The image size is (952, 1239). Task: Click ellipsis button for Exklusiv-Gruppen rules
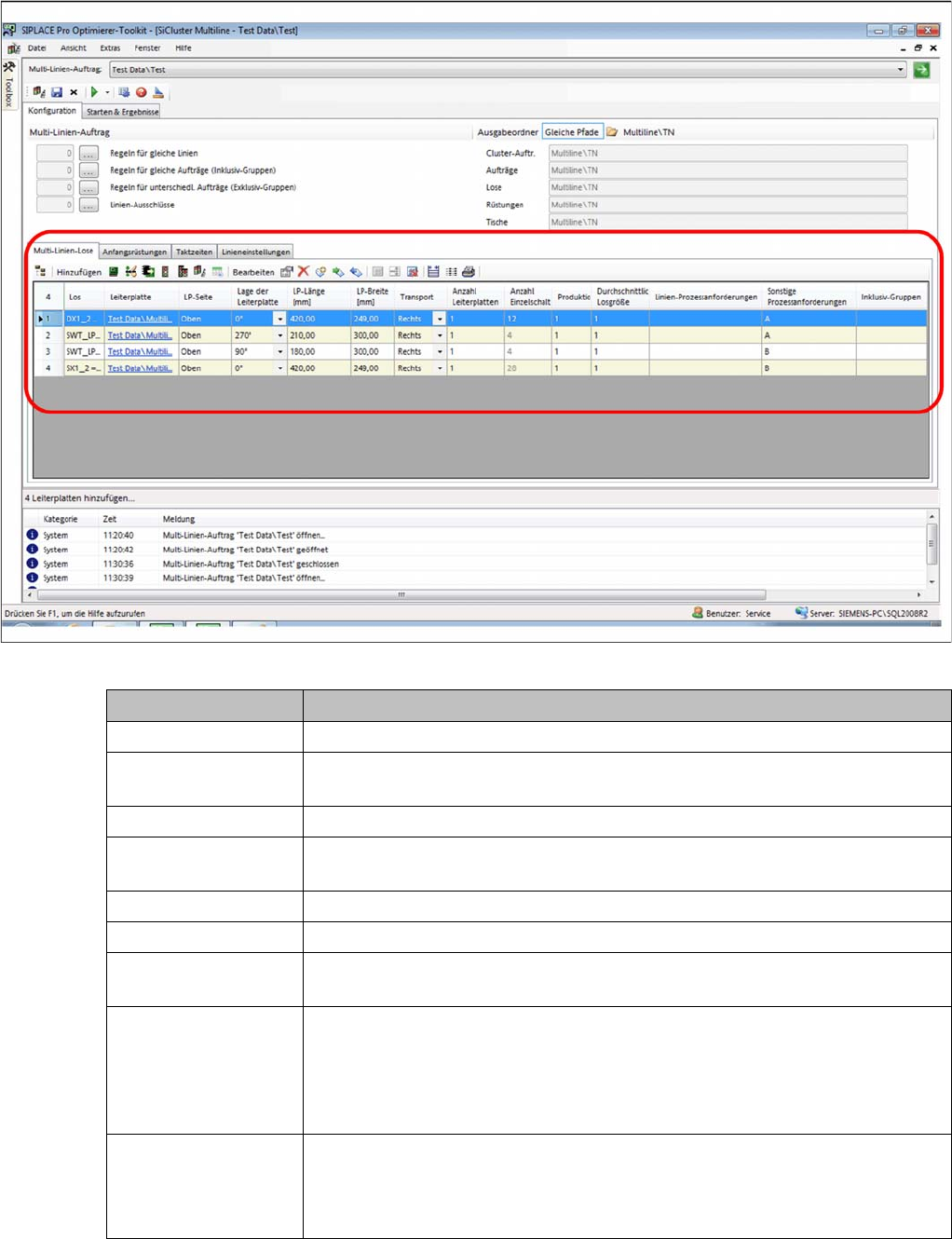(x=88, y=187)
